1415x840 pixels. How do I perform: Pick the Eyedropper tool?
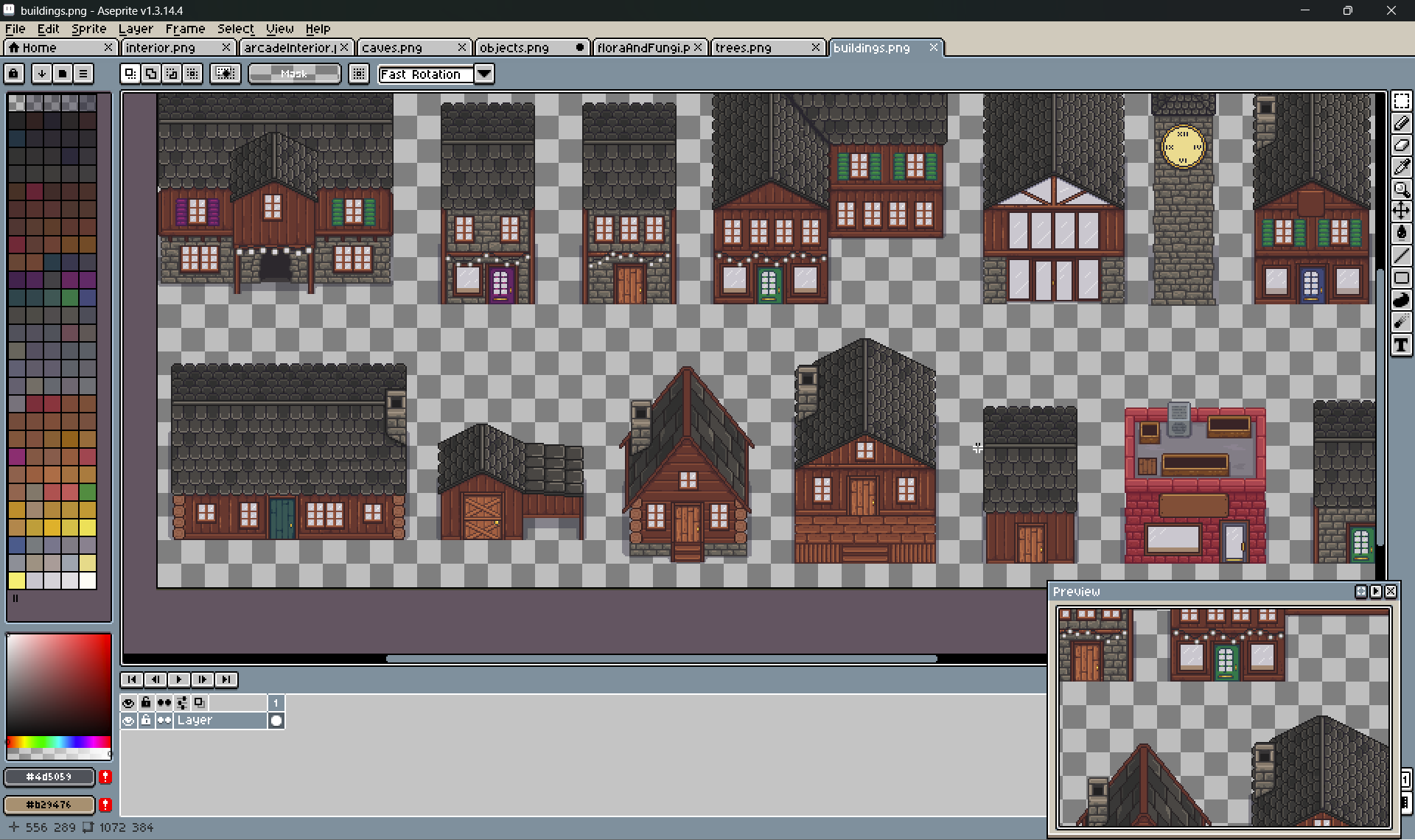(1401, 167)
